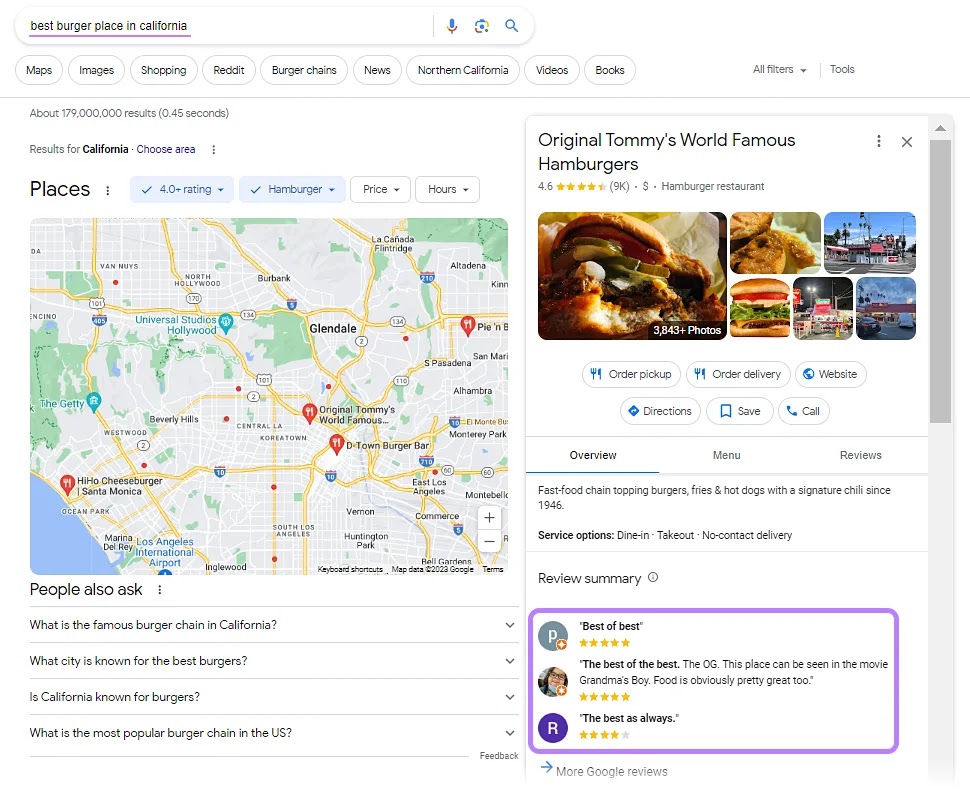Open the Hours filter dropdown
Image resolution: width=970 pixels, height=796 pixels.
(447, 190)
